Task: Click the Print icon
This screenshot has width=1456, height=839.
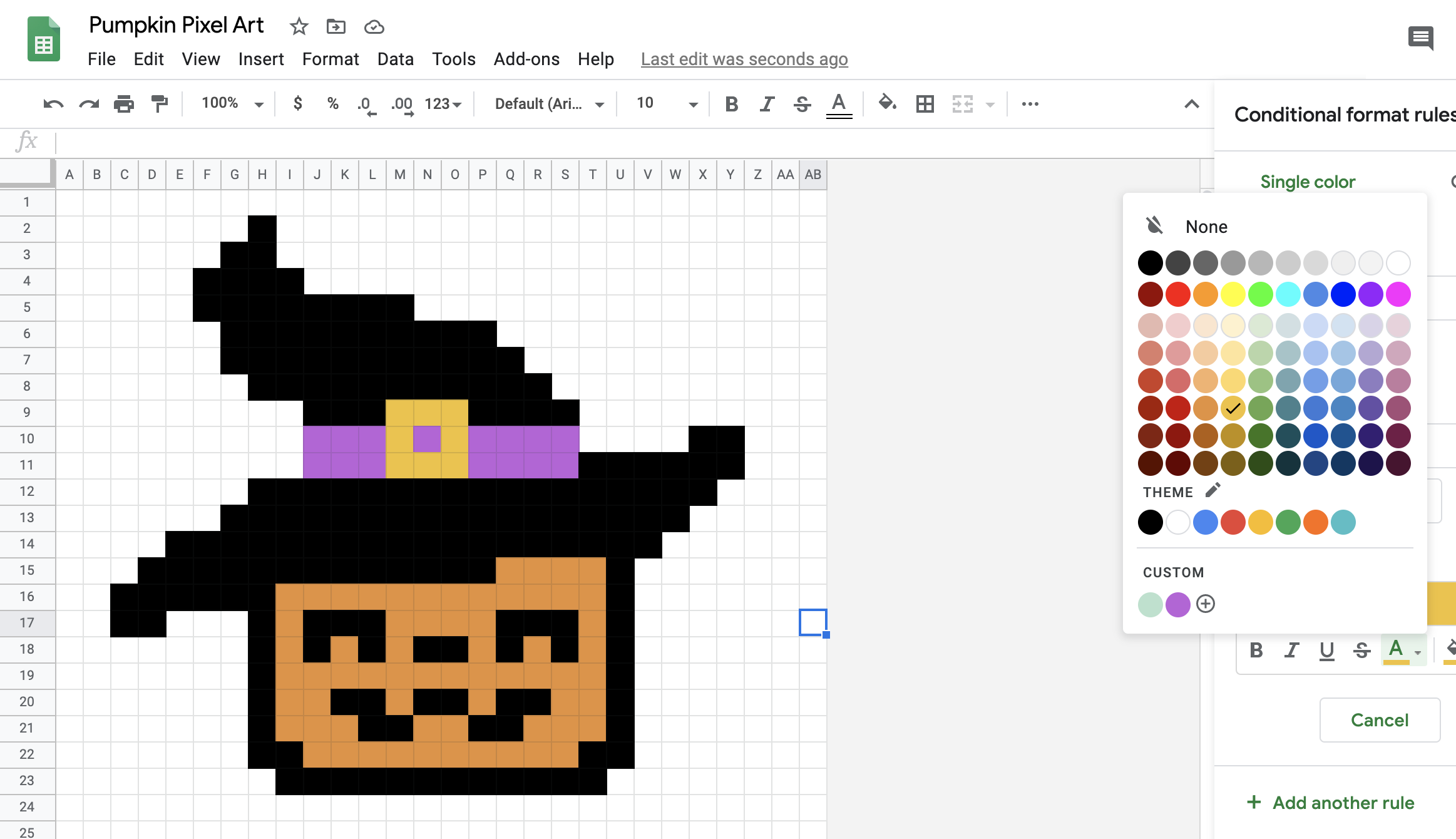Action: point(124,104)
